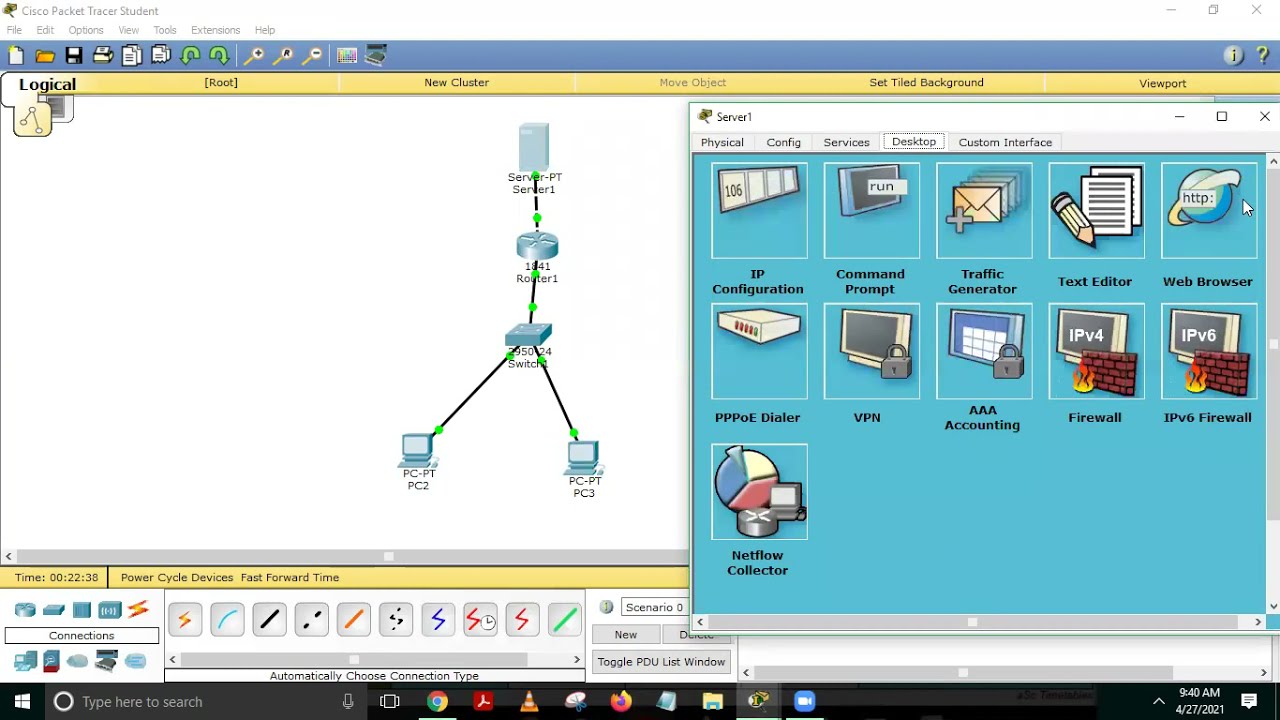Click the New Cluster button
The width and height of the screenshot is (1280, 720).
point(456,83)
